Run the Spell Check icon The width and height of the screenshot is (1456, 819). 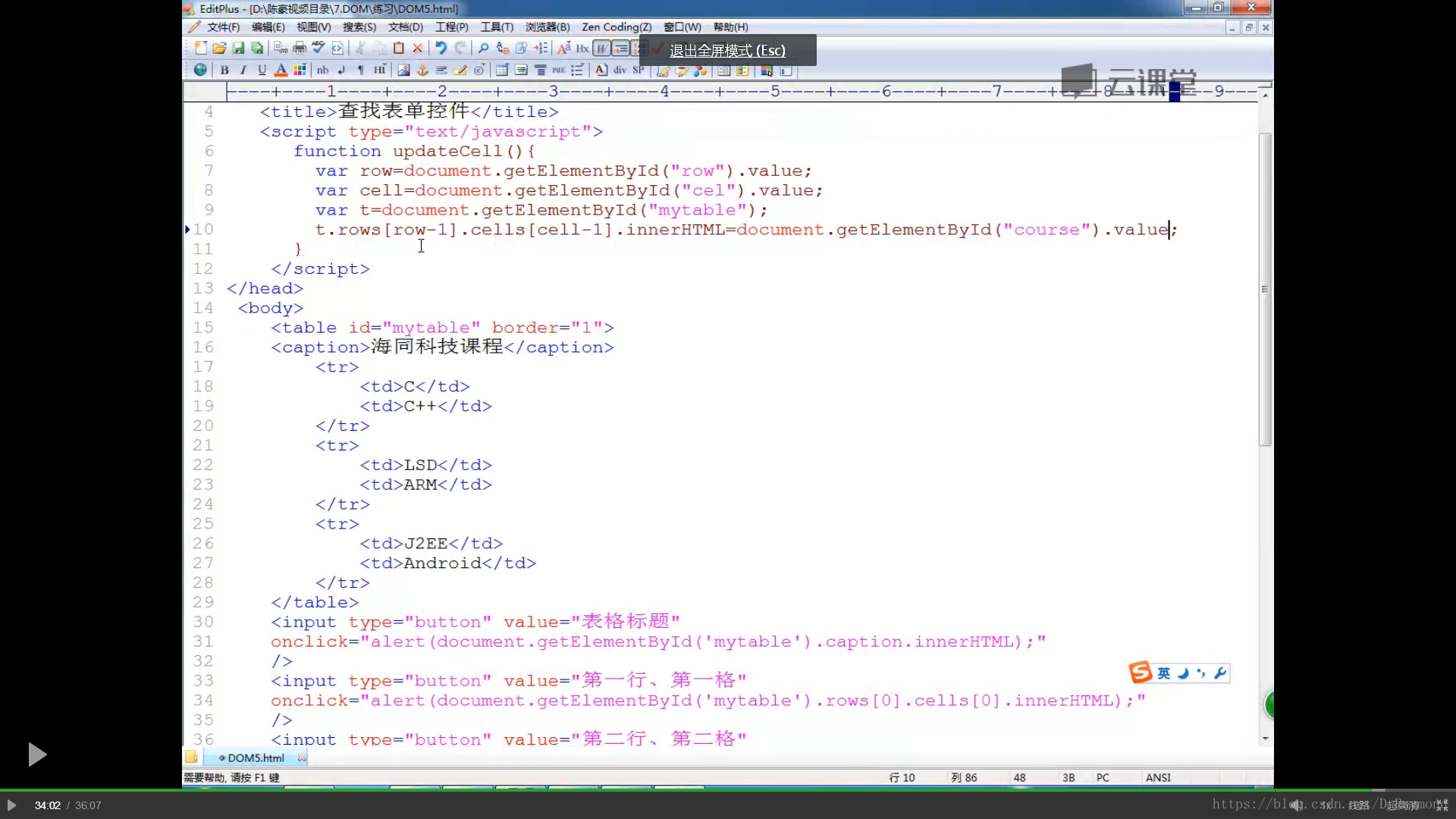pyautogui.click(x=318, y=49)
